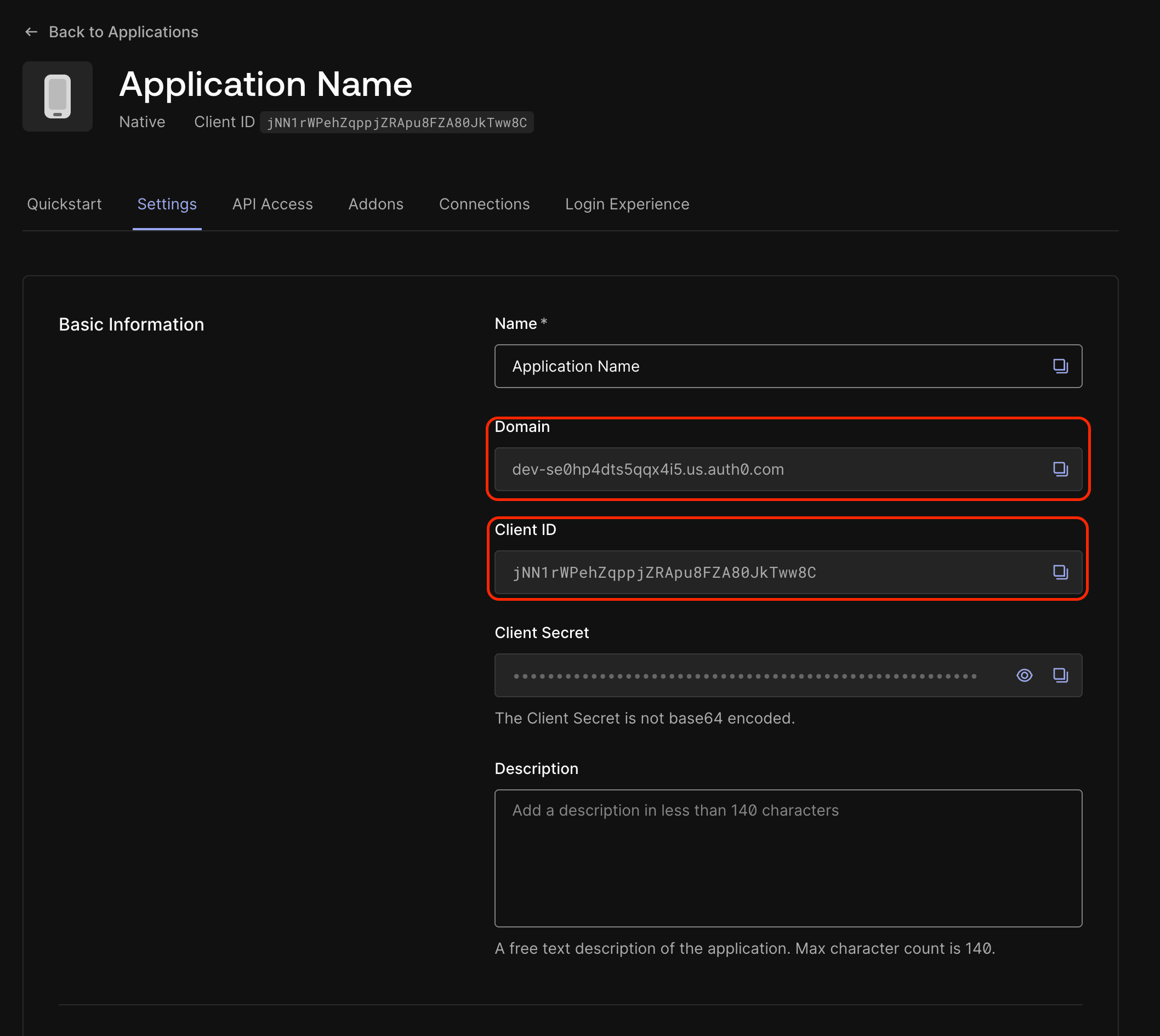Viewport: 1160px width, 1036px height.
Task: Copy the Client ID field value
Action: tap(1060, 572)
